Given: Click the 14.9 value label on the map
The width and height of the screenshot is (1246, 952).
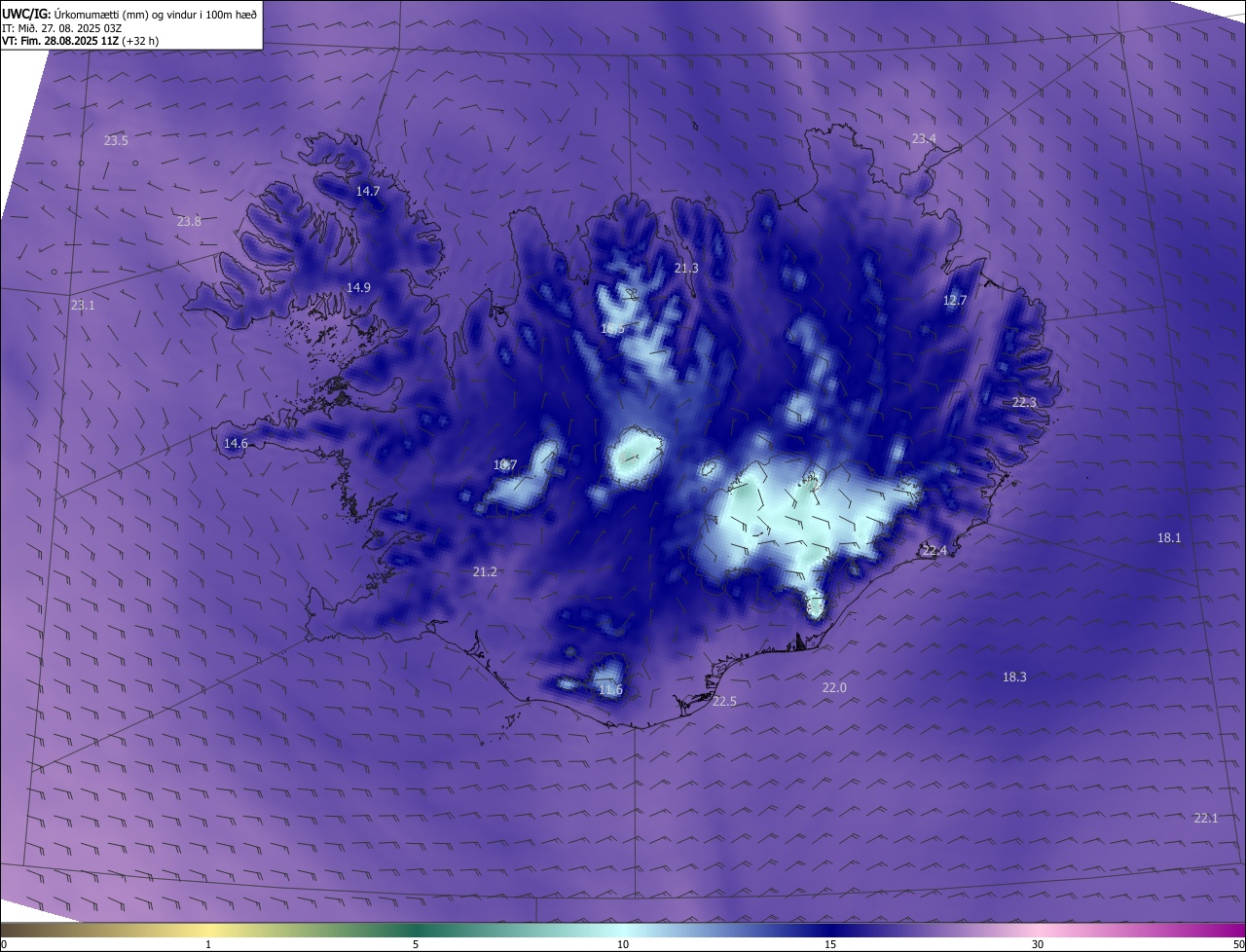Looking at the screenshot, I should coord(358,288).
